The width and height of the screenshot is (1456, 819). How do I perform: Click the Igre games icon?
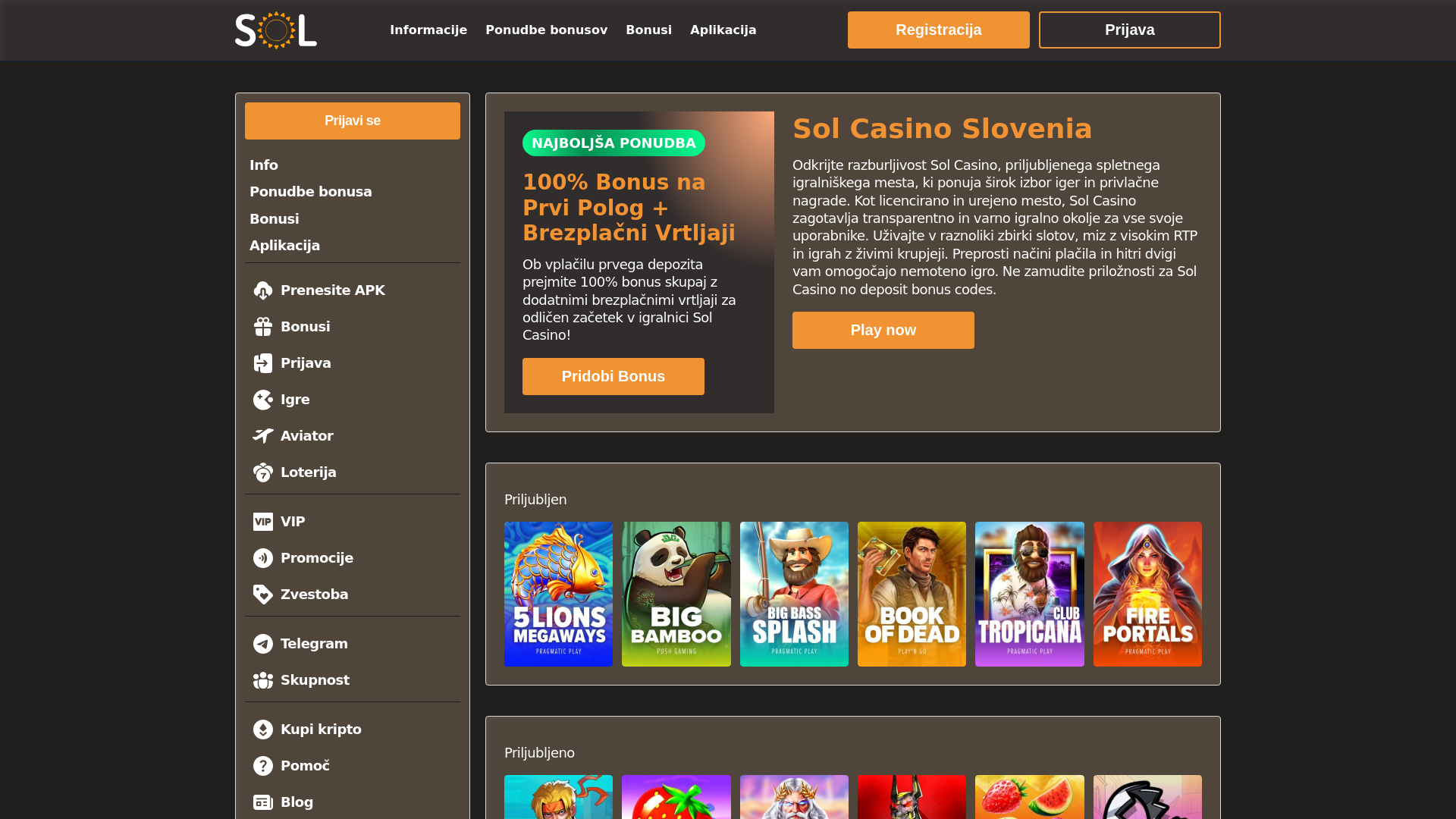pos(263,400)
